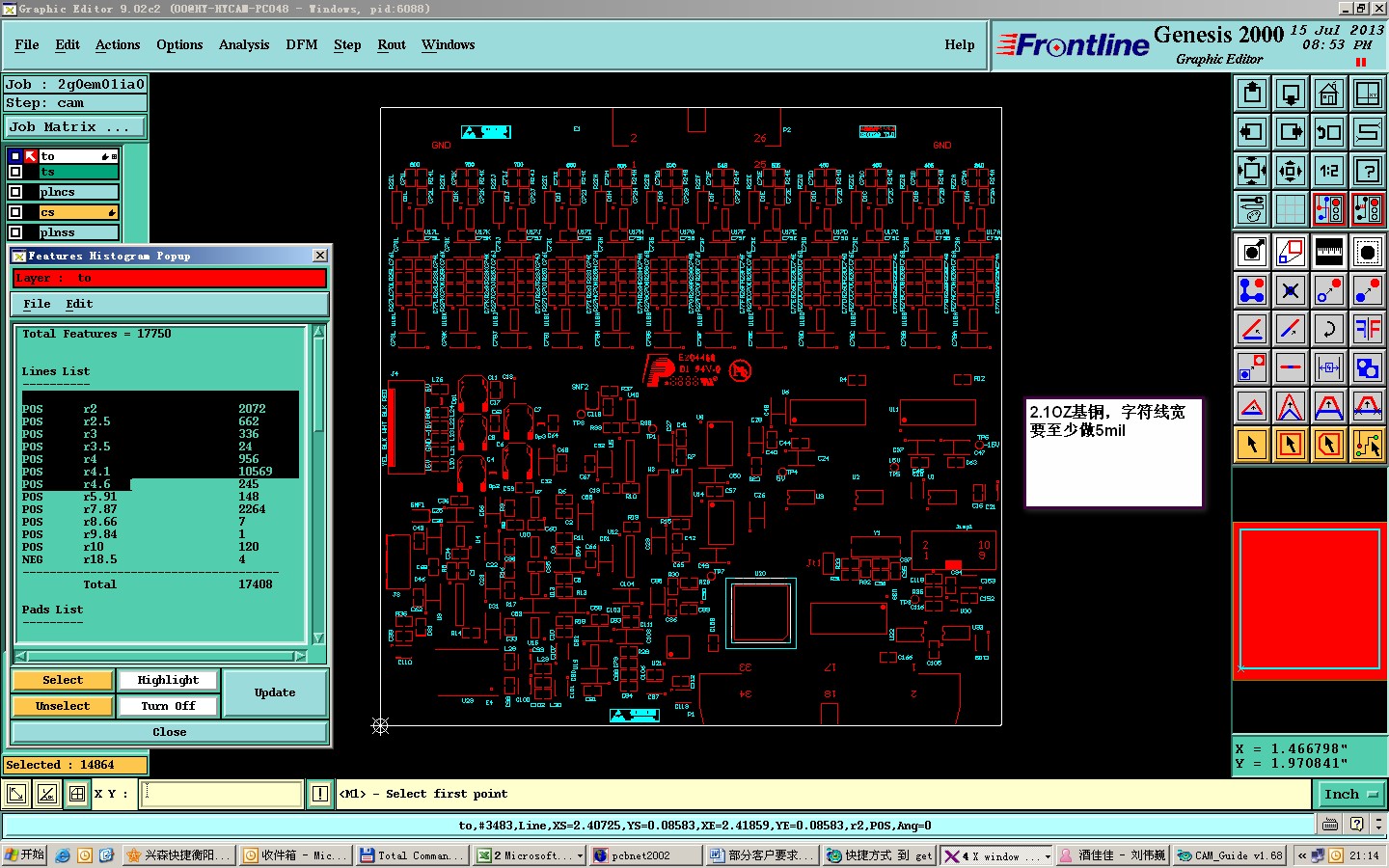Open the Edit menu in menu bar
This screenshot has width=1389, height=868.
click(68, 44)
